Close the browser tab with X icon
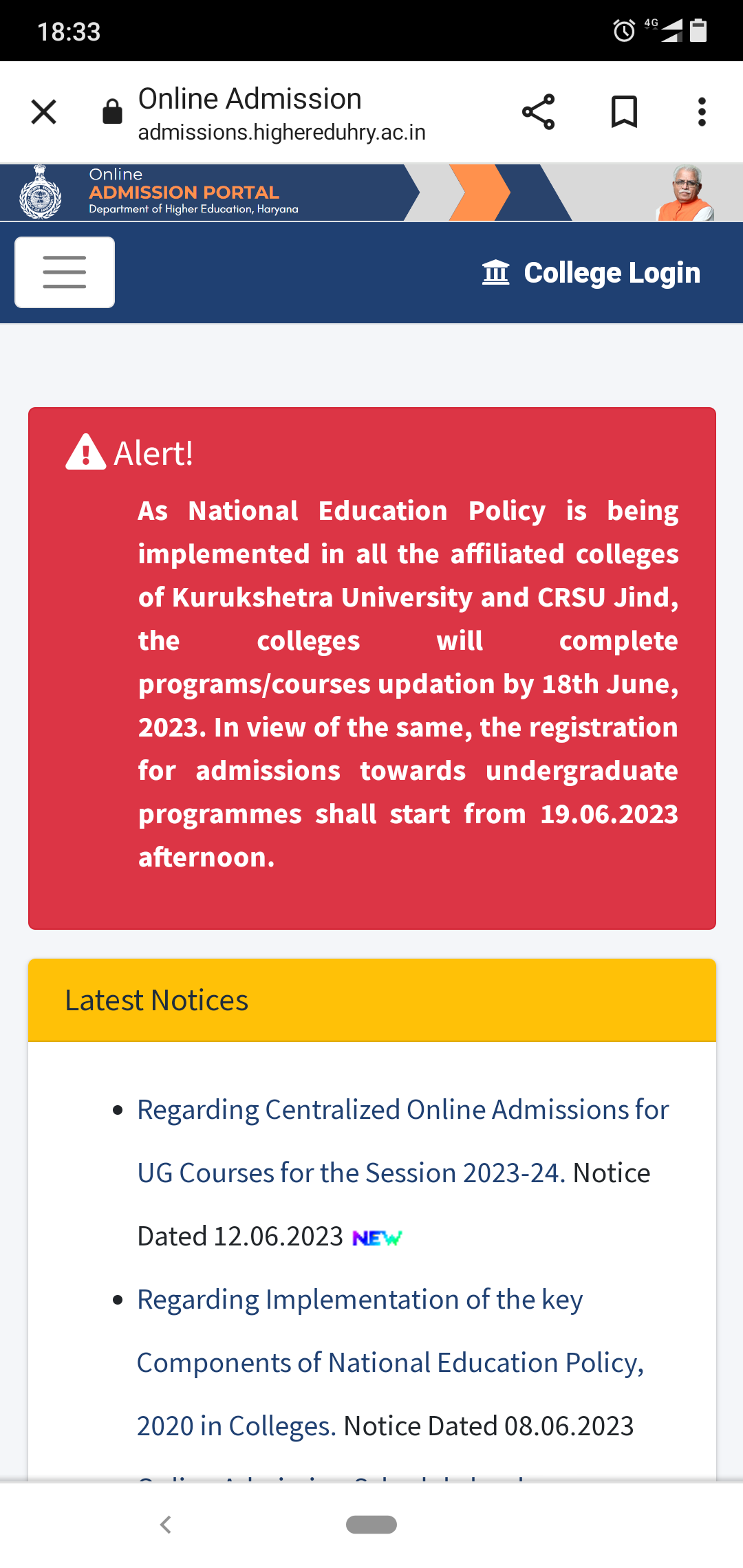Image resolution: width=743 pixels, height=1568 pixels. (x=44, y=111)
